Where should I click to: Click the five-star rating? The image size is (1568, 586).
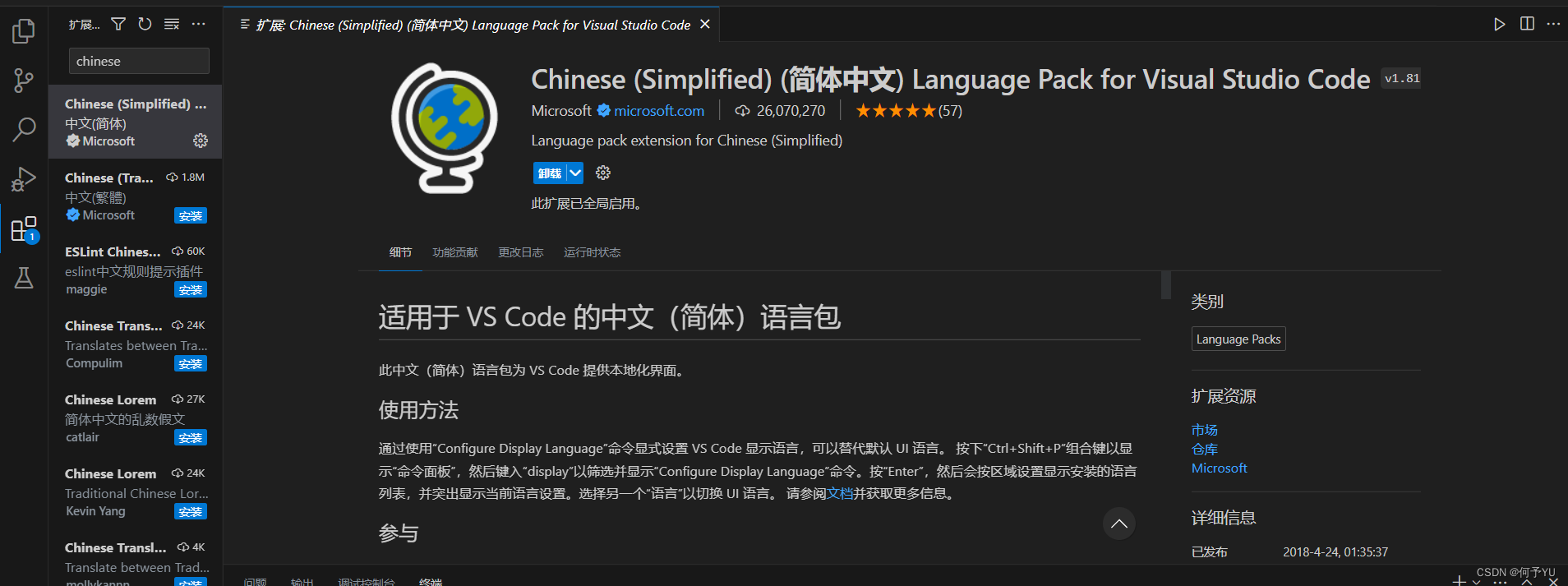point(896,110)
